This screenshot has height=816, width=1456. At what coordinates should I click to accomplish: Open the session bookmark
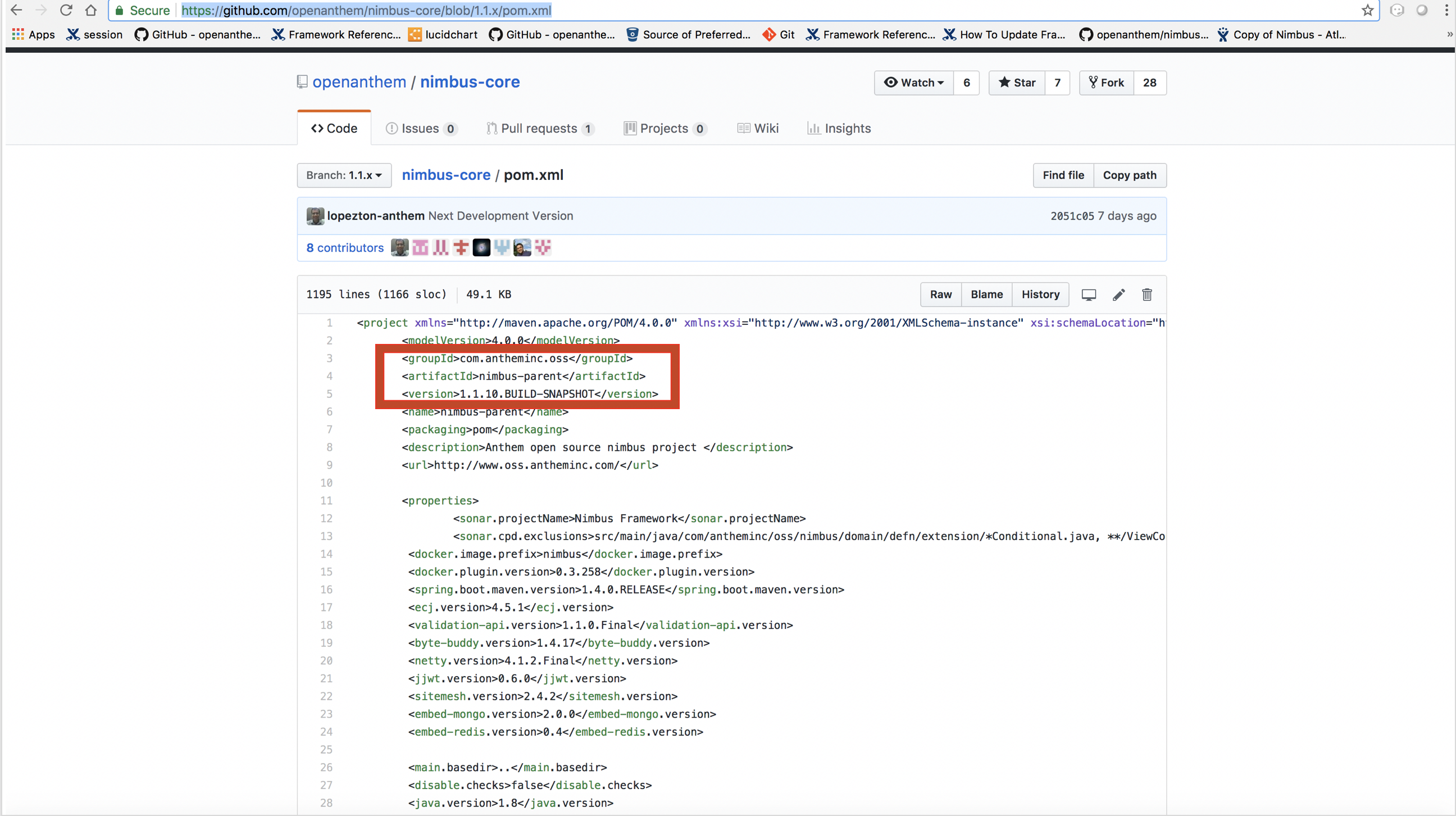point(94,34)
